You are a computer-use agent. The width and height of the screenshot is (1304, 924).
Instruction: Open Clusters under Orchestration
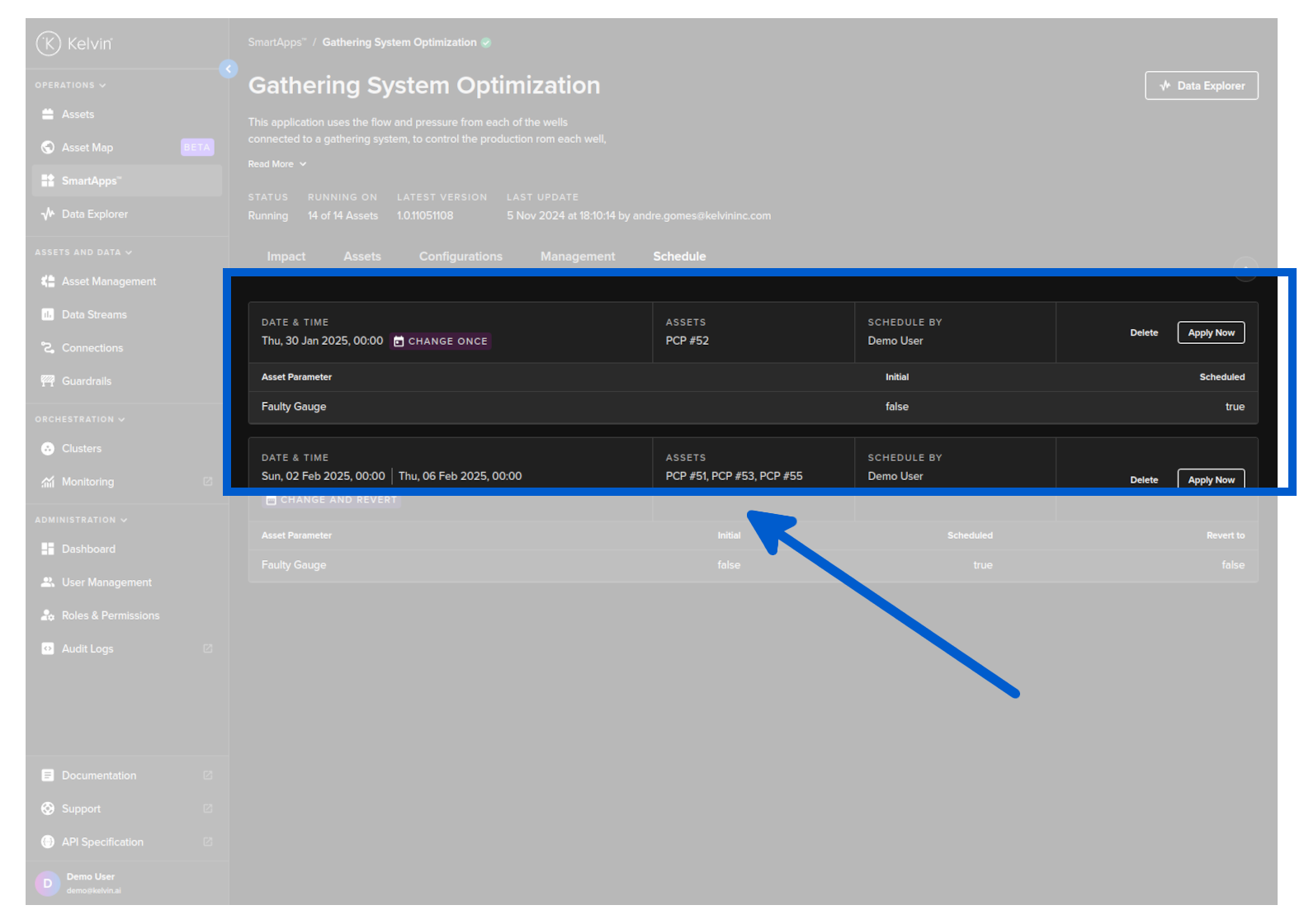tap(82, 449)
